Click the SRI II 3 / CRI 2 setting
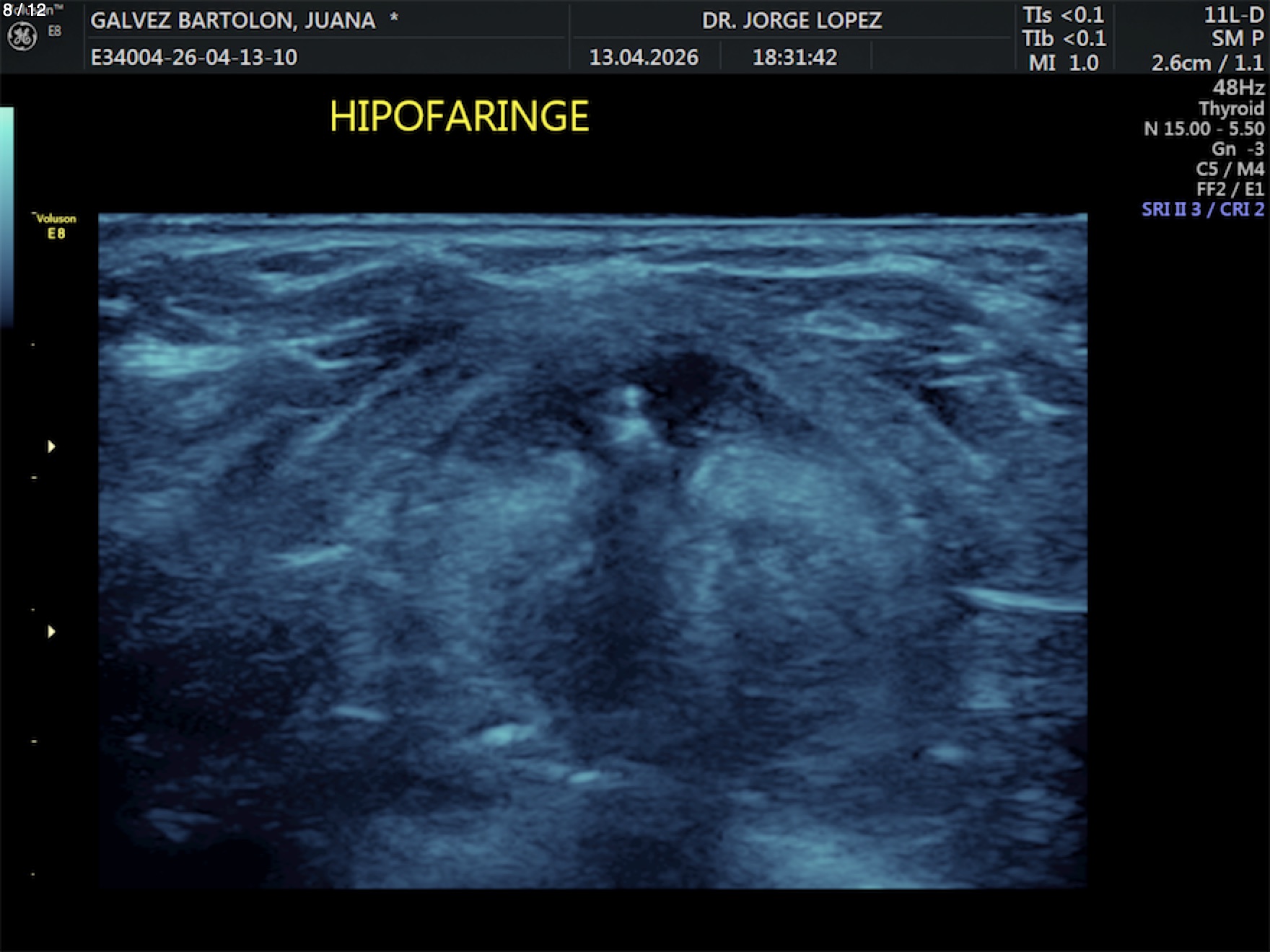 coord(1202,209)
